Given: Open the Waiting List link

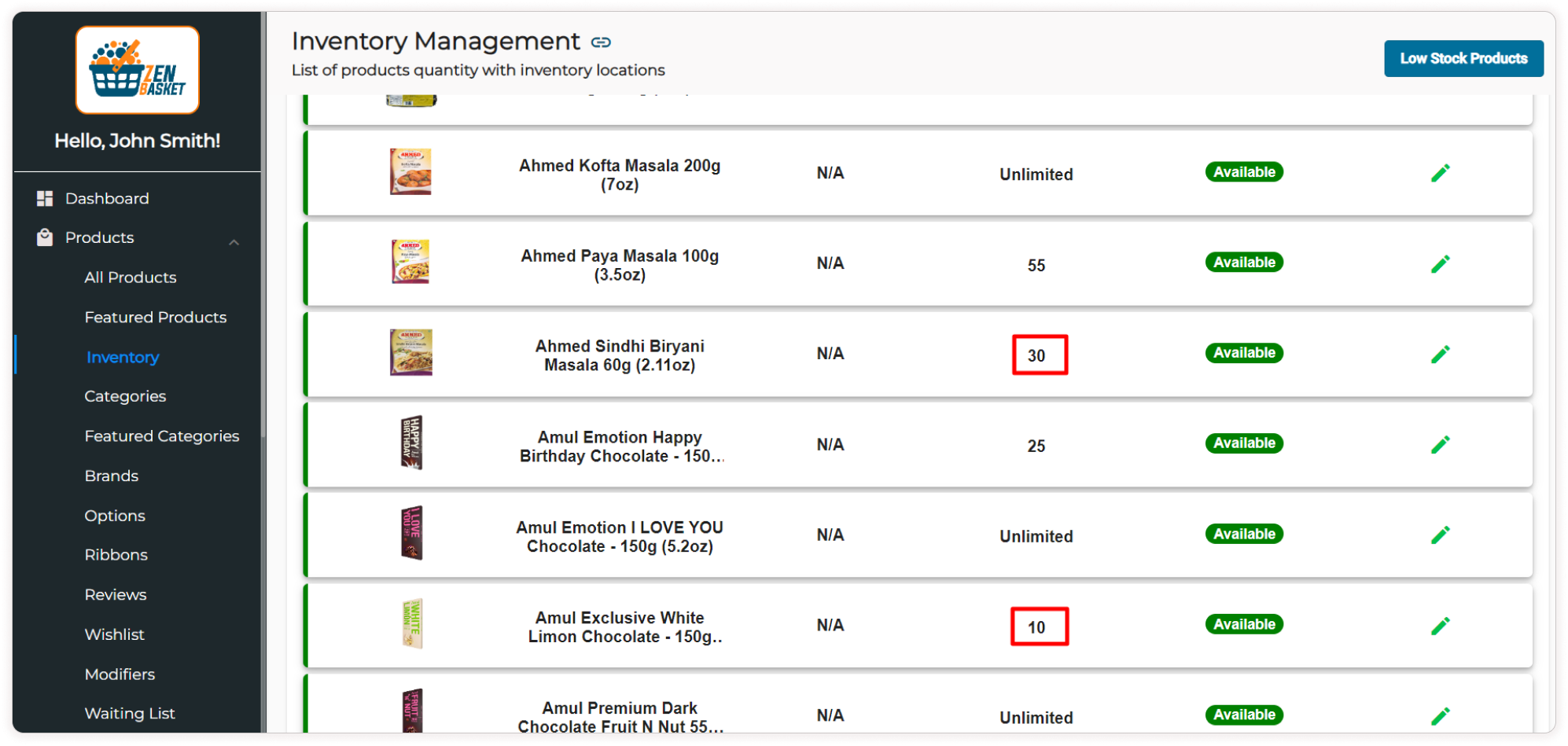Looking at the screenshot, I should tap(130, 714).
